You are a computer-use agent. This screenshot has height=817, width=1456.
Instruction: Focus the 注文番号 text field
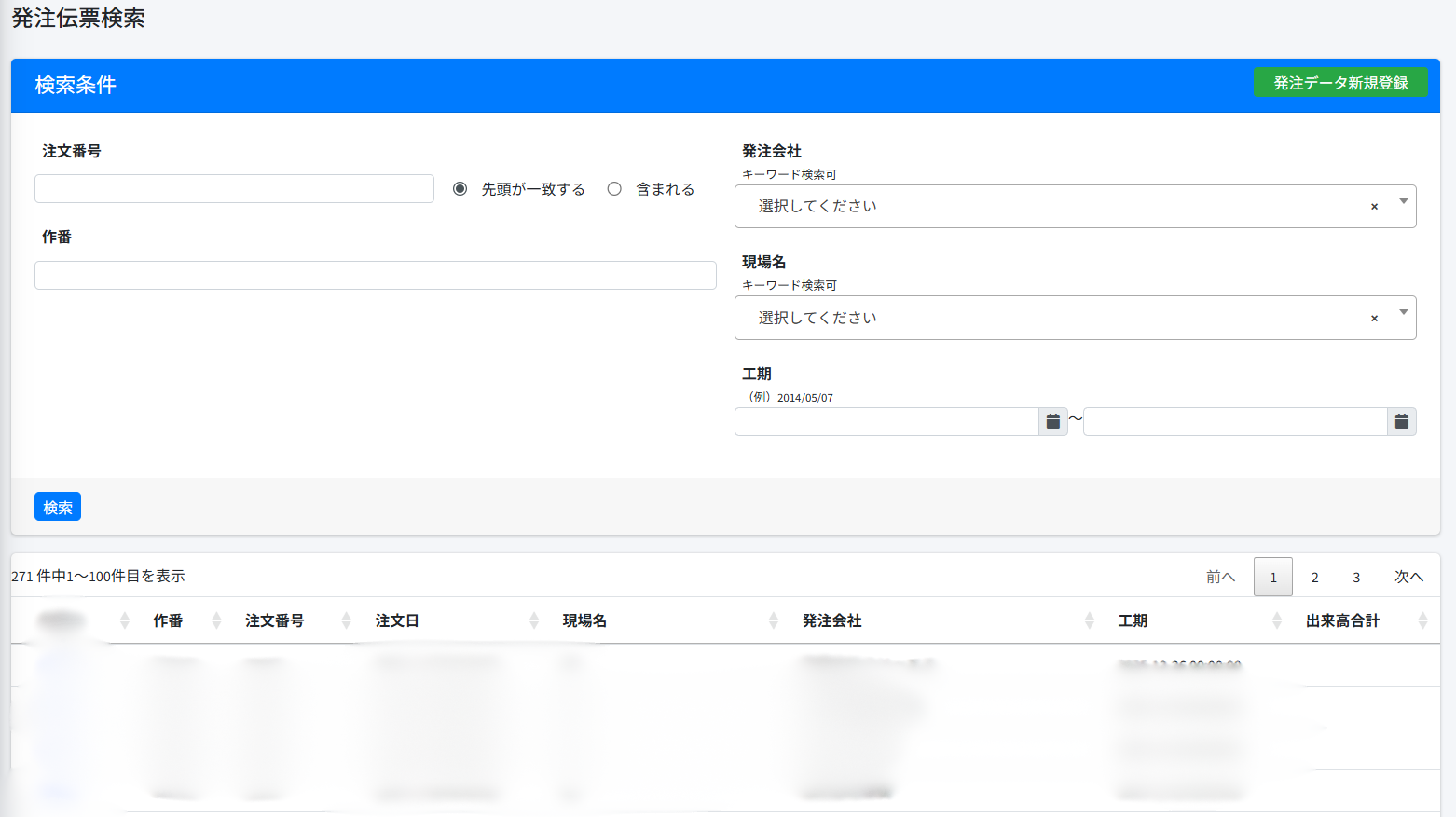point(234,189)
